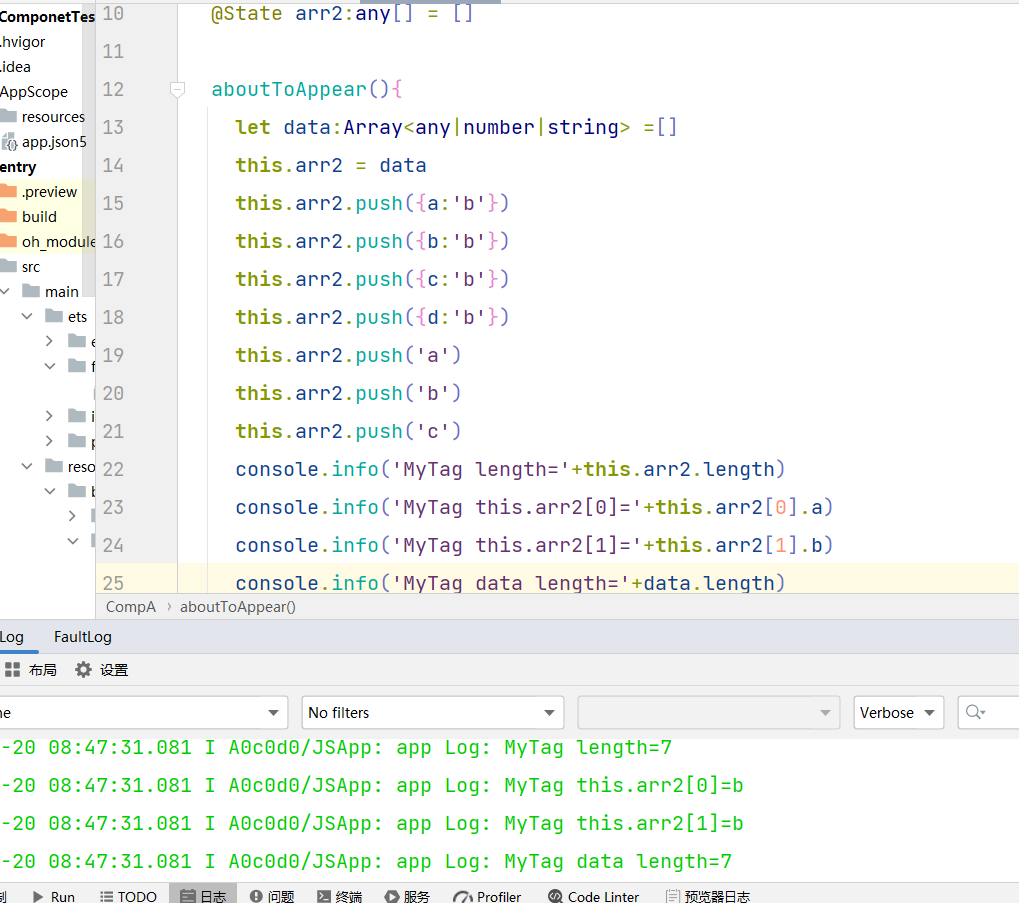Click the 布局 layout grid icon

[12, 670]
